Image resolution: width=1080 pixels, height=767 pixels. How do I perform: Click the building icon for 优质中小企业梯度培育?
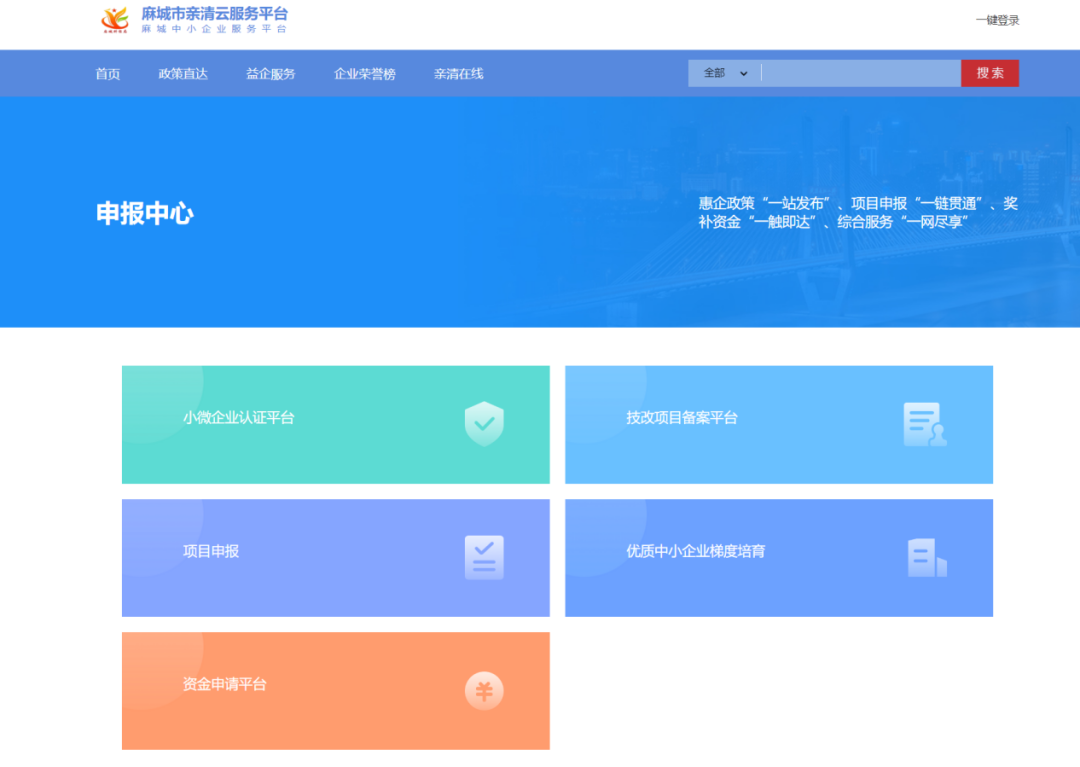[x=925, y=558]
